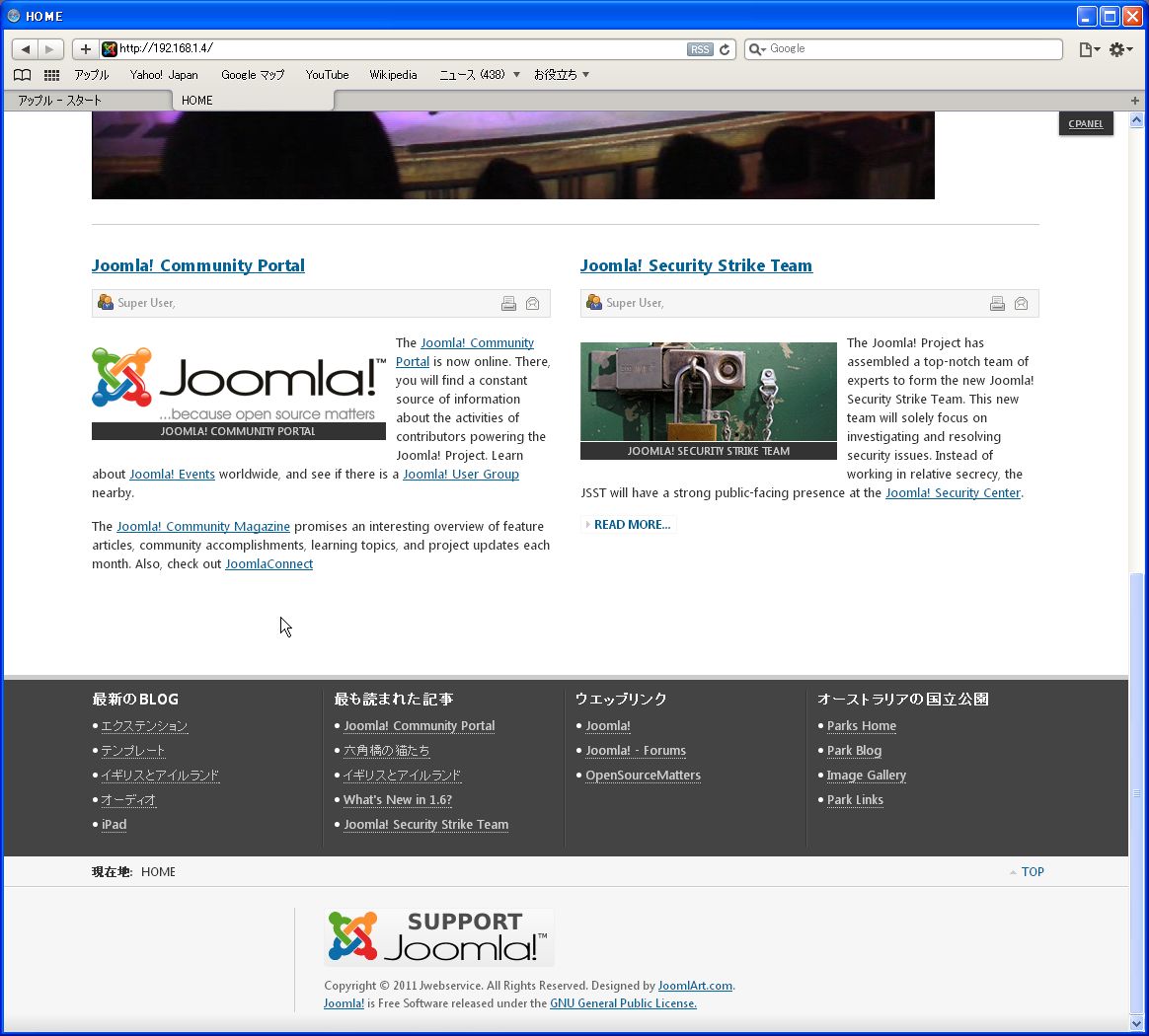Click READ MORE under Security Strike Team
Image resolution: width=1149 pixels, height=1036 pixels.
tap(632, 525)
